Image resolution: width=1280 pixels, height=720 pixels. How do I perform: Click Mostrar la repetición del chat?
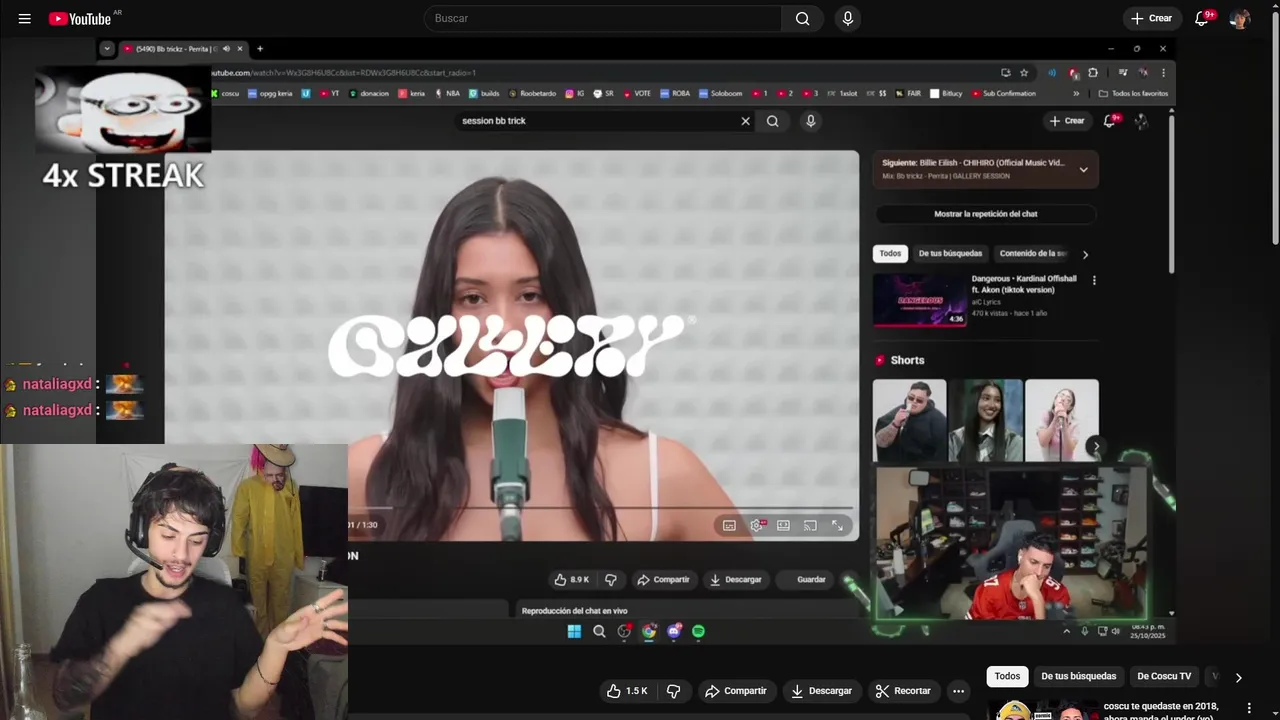(x=986, y=214)
